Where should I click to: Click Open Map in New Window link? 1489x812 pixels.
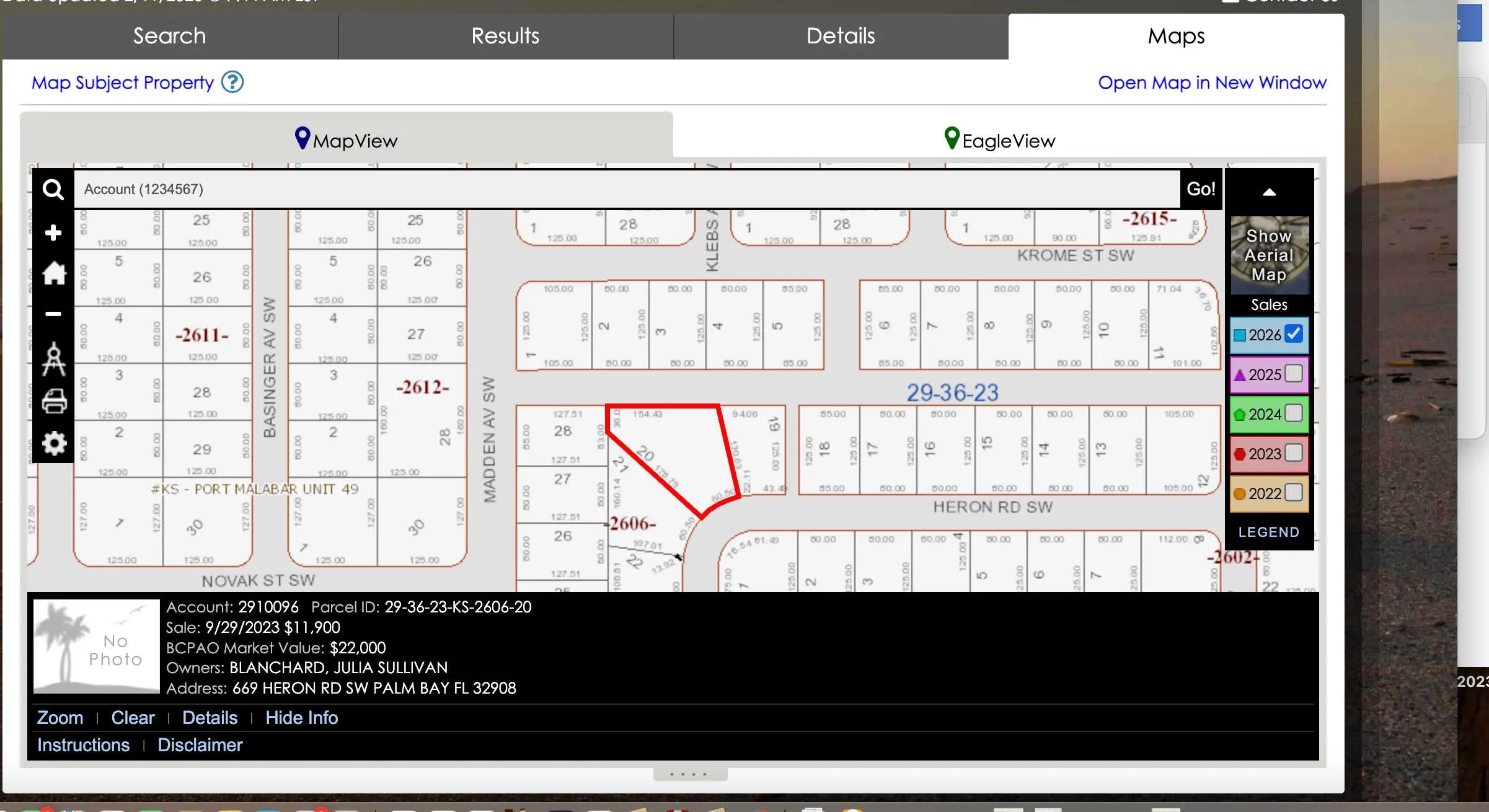tap(1212, 82)
